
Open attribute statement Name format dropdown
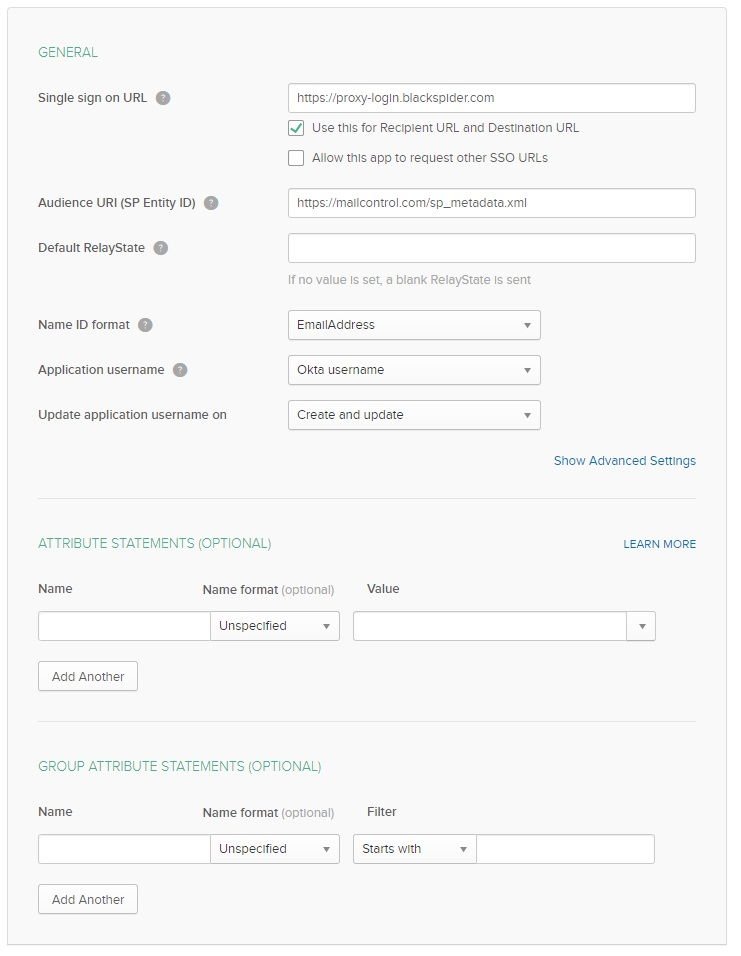(275, 626)
